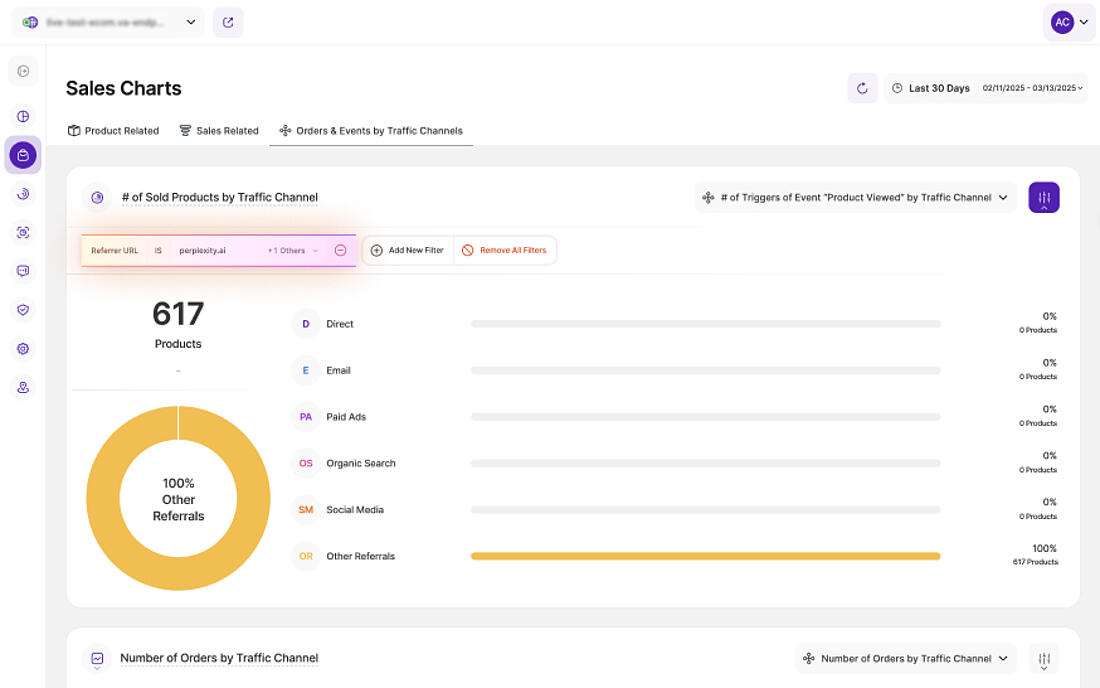Switch to the Sales Related tab
Screen dimensions: 1100x688
click(219, 131)
